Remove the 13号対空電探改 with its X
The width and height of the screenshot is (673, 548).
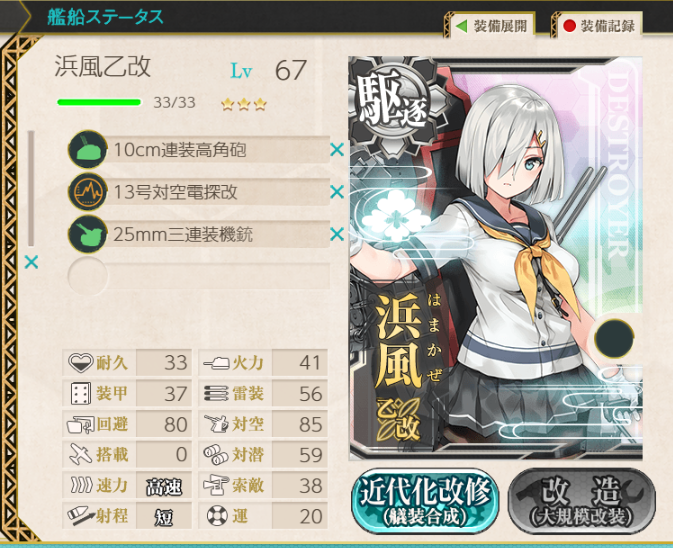coord(337,192)
